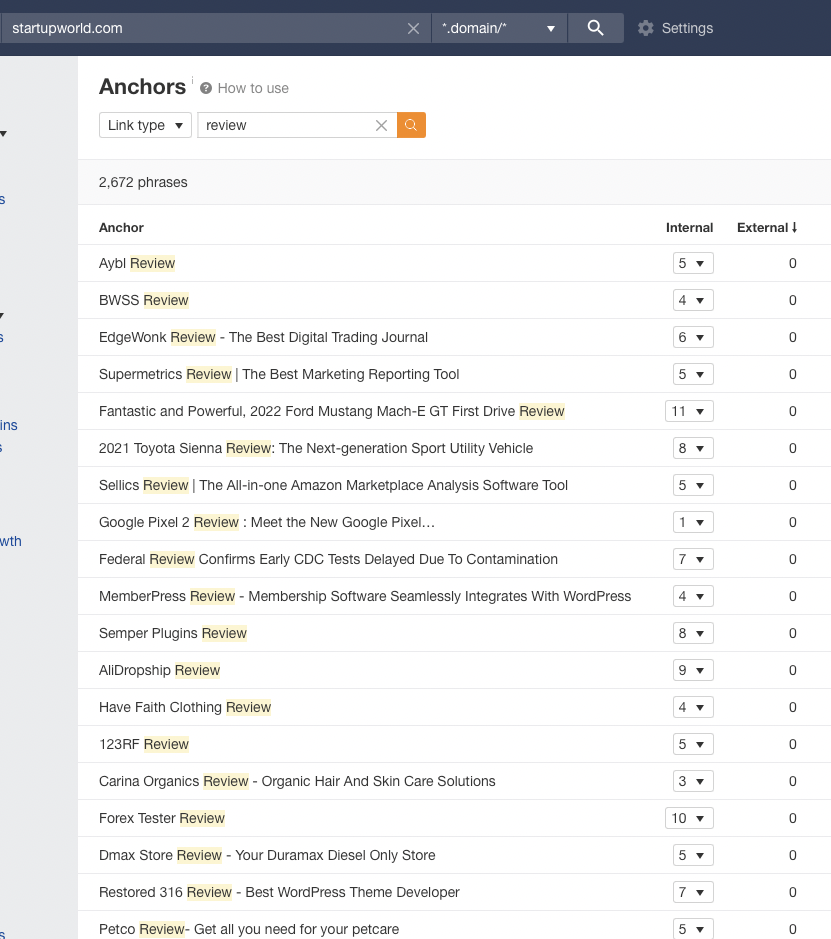Expand internal count for Sellics Review row
This screenshot has width=831, height=939.
693,485
